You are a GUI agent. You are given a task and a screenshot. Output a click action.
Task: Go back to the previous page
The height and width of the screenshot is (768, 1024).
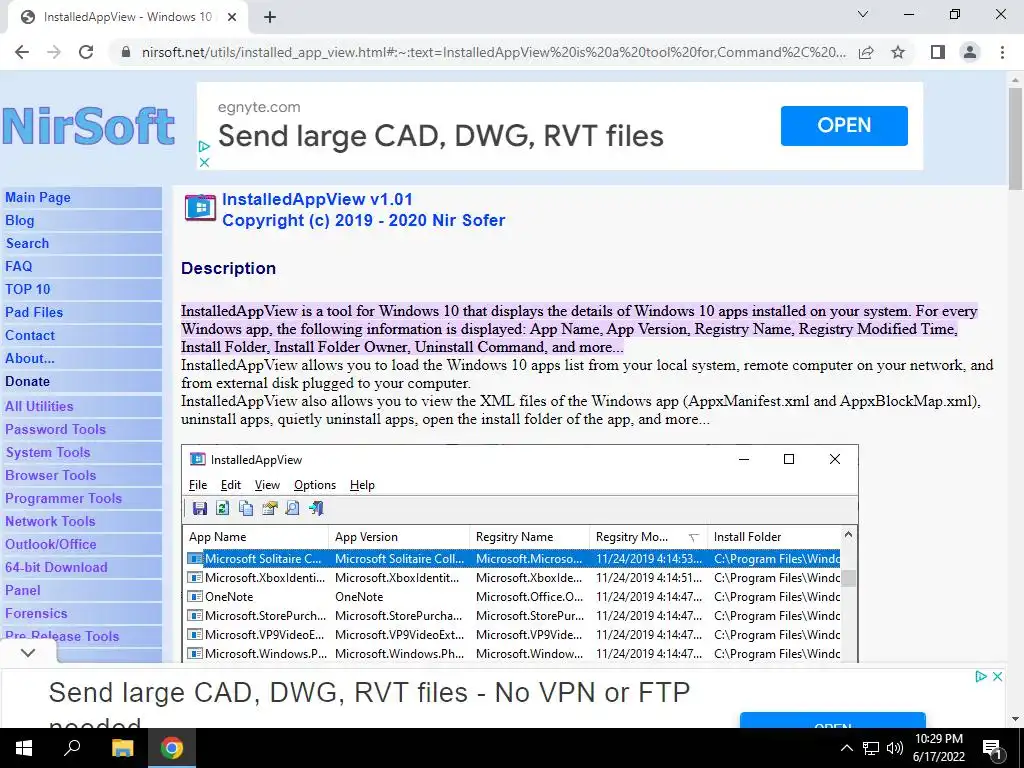point(22,52)
